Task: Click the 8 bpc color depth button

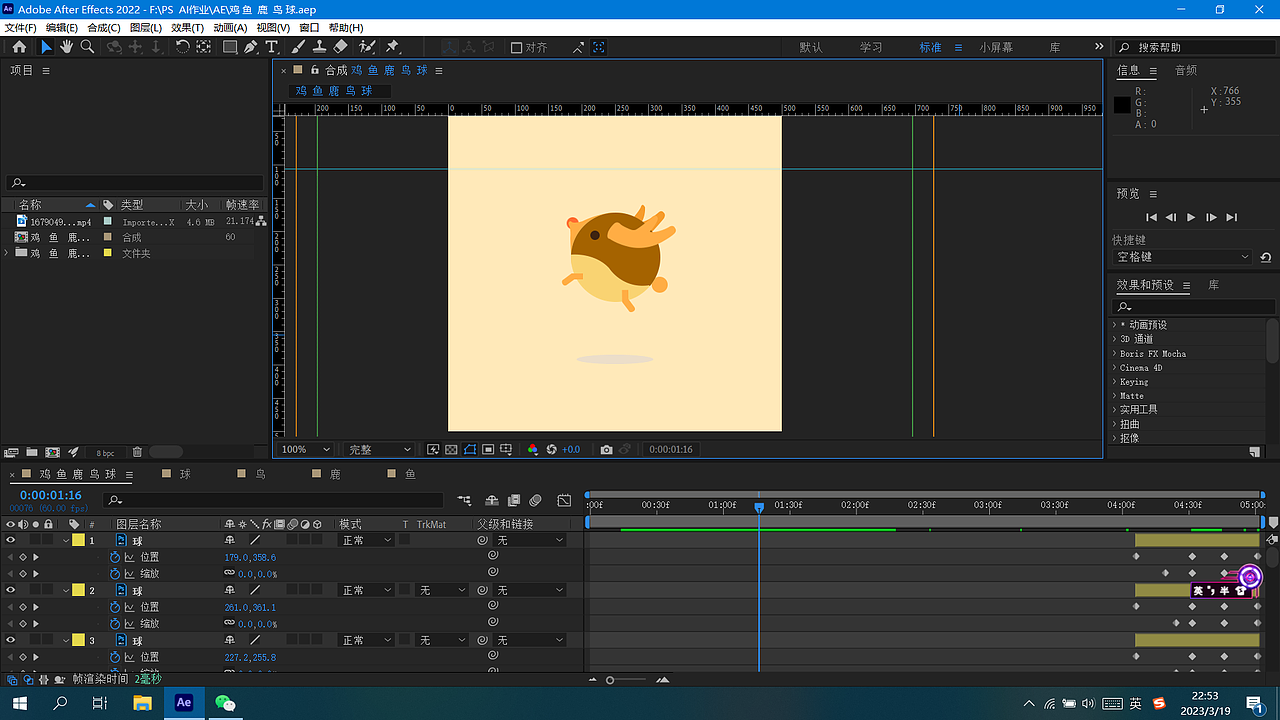Action: [106, 453]
